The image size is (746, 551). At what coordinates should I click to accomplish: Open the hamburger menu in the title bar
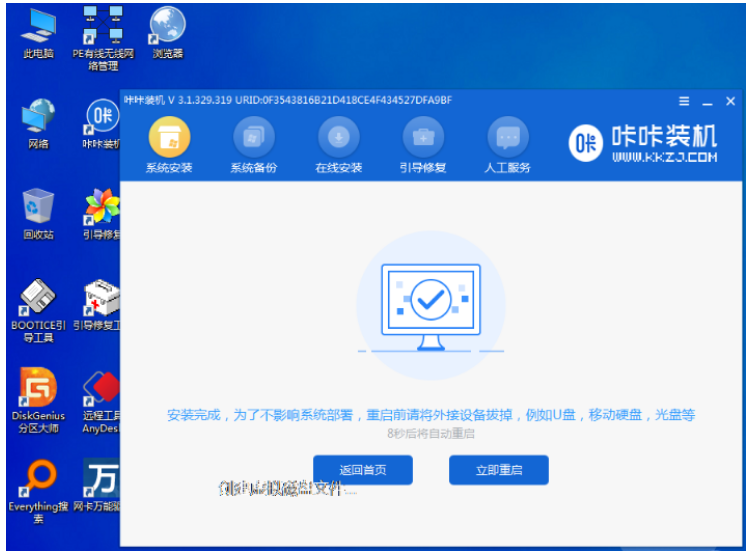[684, 102]
